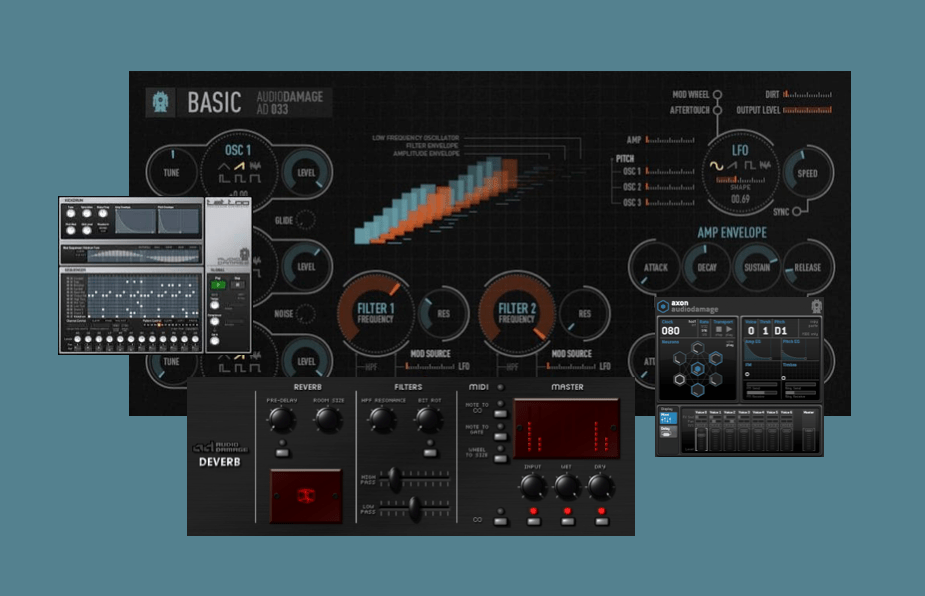Click the robot icon on the Axon panel
The width and height of the screenshot is (925, 596).
coord(816,304)
